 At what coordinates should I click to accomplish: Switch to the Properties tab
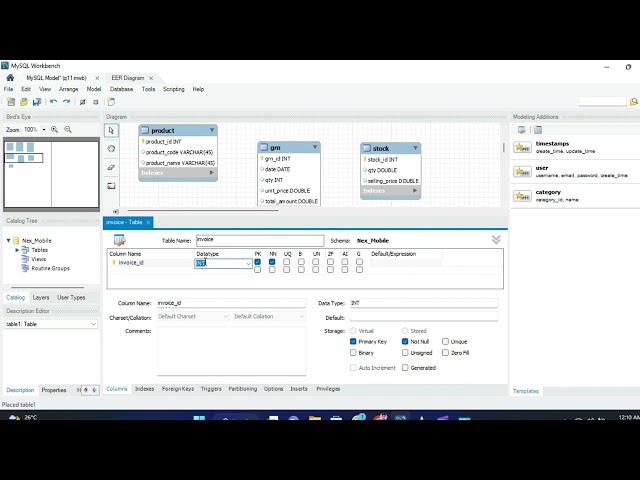(x=54, y=390)
